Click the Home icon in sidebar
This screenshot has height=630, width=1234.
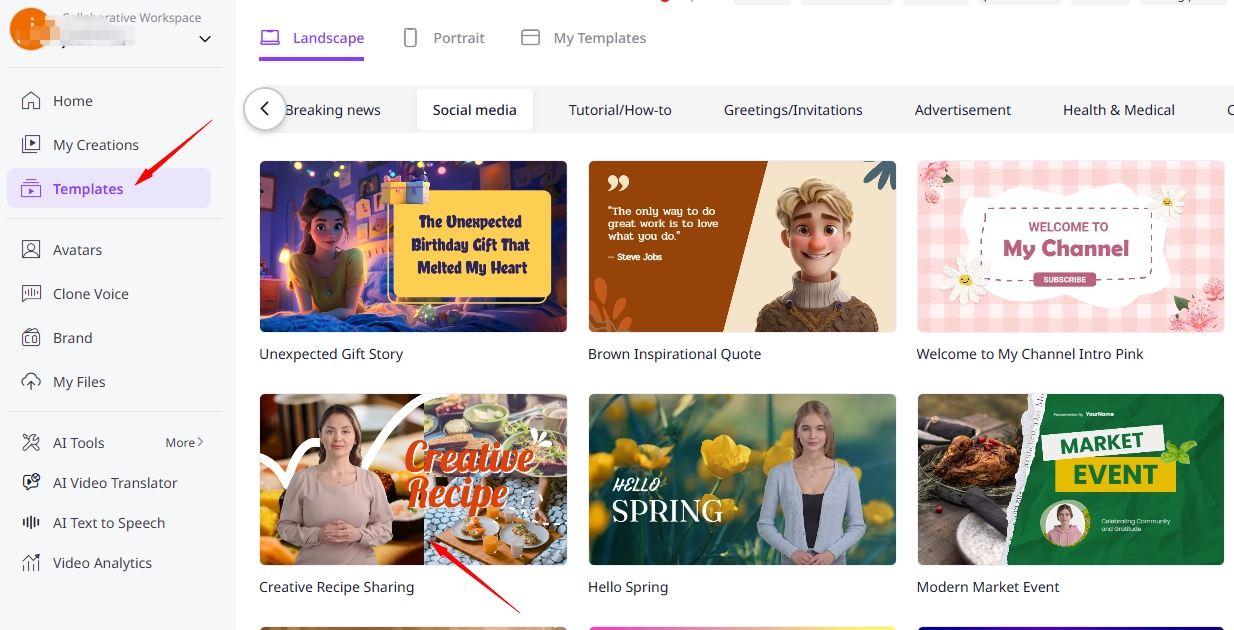(x=31, y=101)
